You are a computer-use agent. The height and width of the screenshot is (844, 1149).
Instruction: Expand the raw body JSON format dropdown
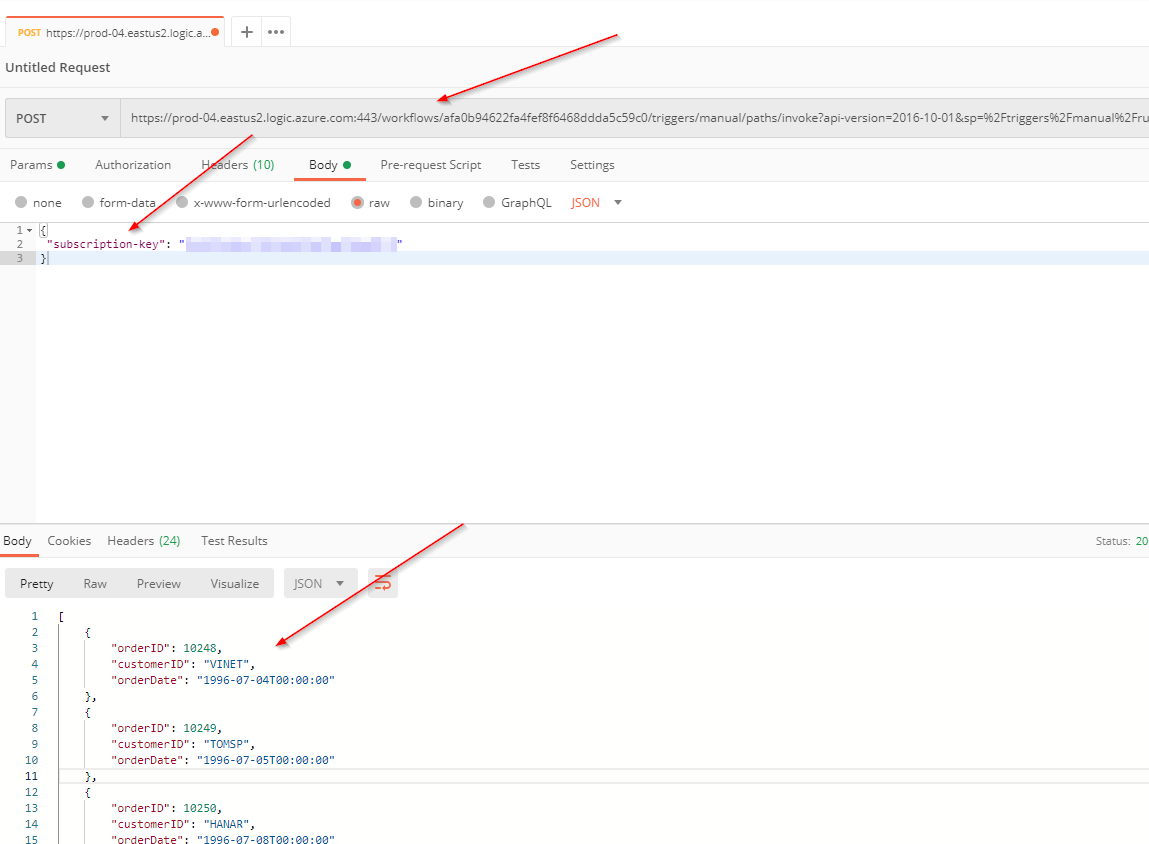(597, 203)
